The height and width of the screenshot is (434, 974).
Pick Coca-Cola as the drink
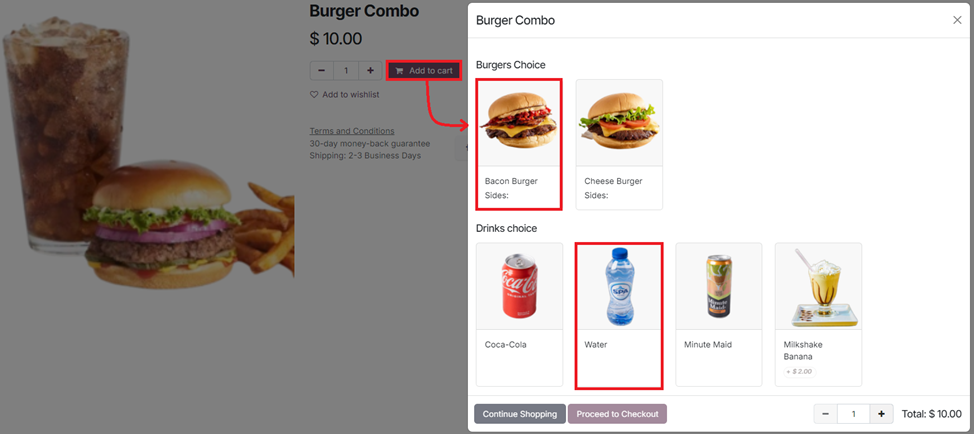click(x=519, y=315)
